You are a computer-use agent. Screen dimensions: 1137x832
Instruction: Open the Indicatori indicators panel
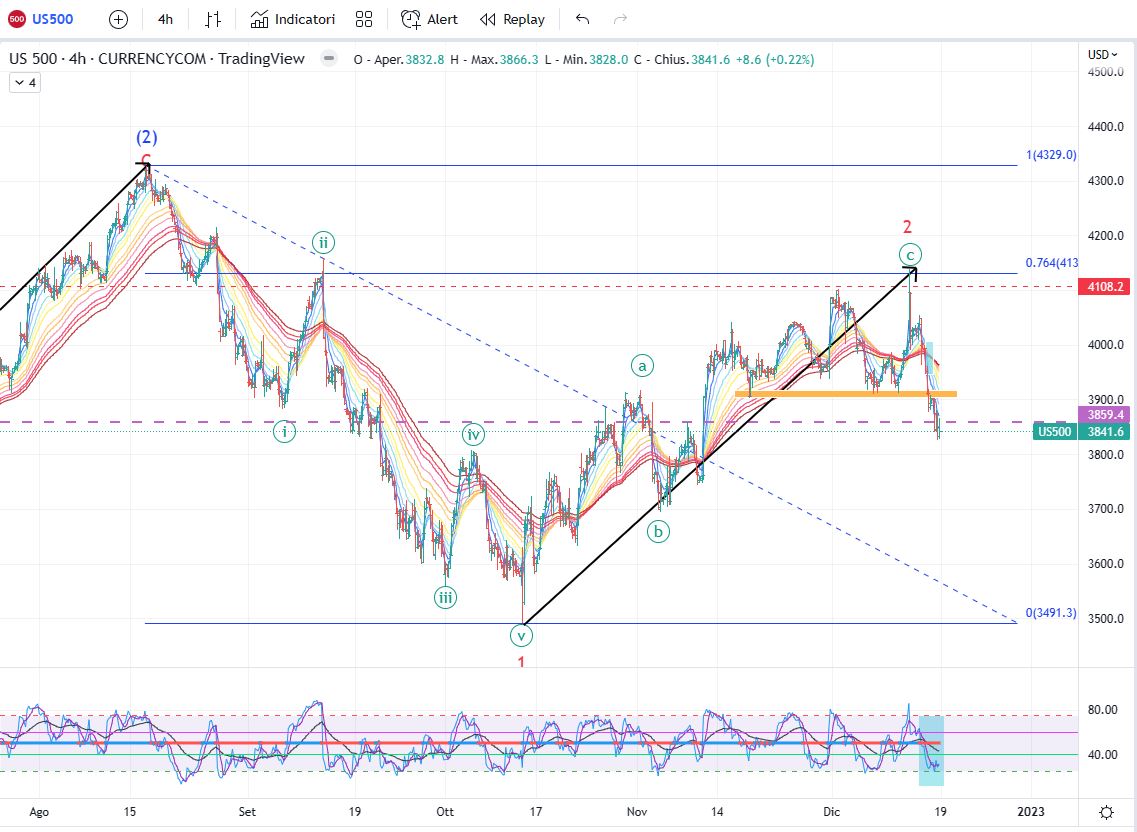click(293, 19)
